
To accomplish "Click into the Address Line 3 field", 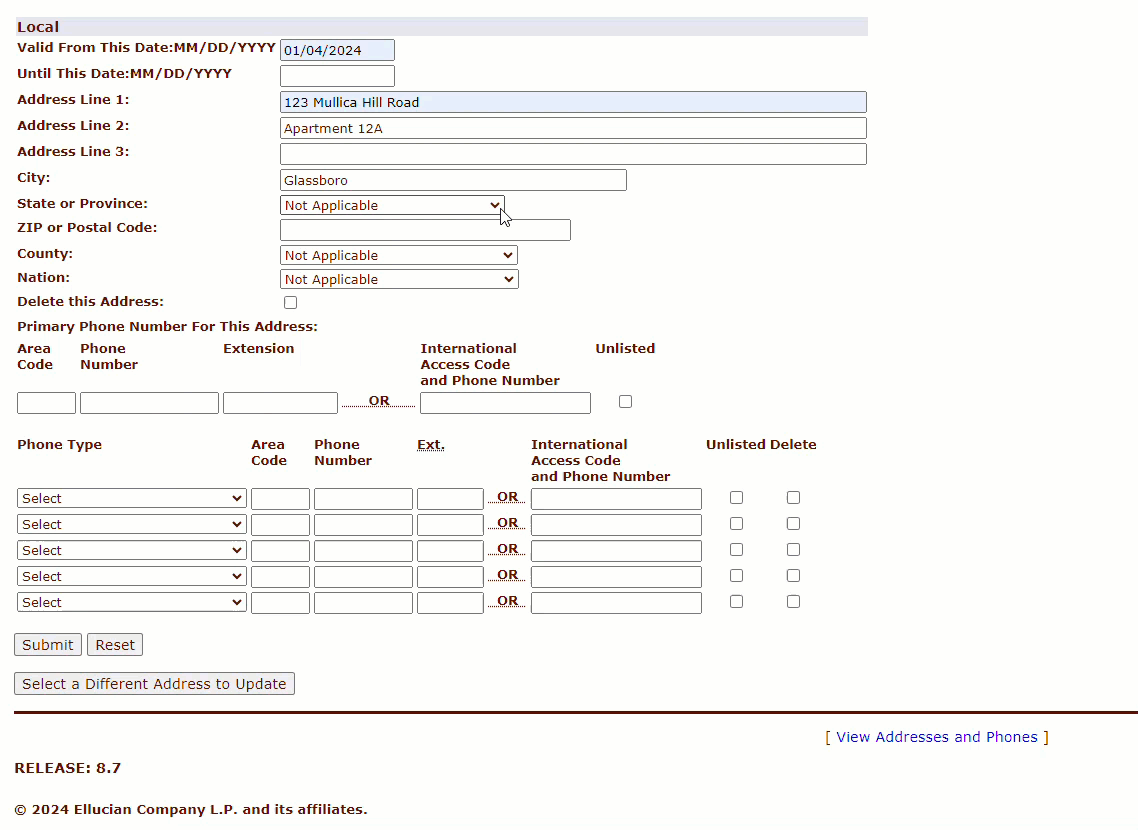I will (573, 154).
